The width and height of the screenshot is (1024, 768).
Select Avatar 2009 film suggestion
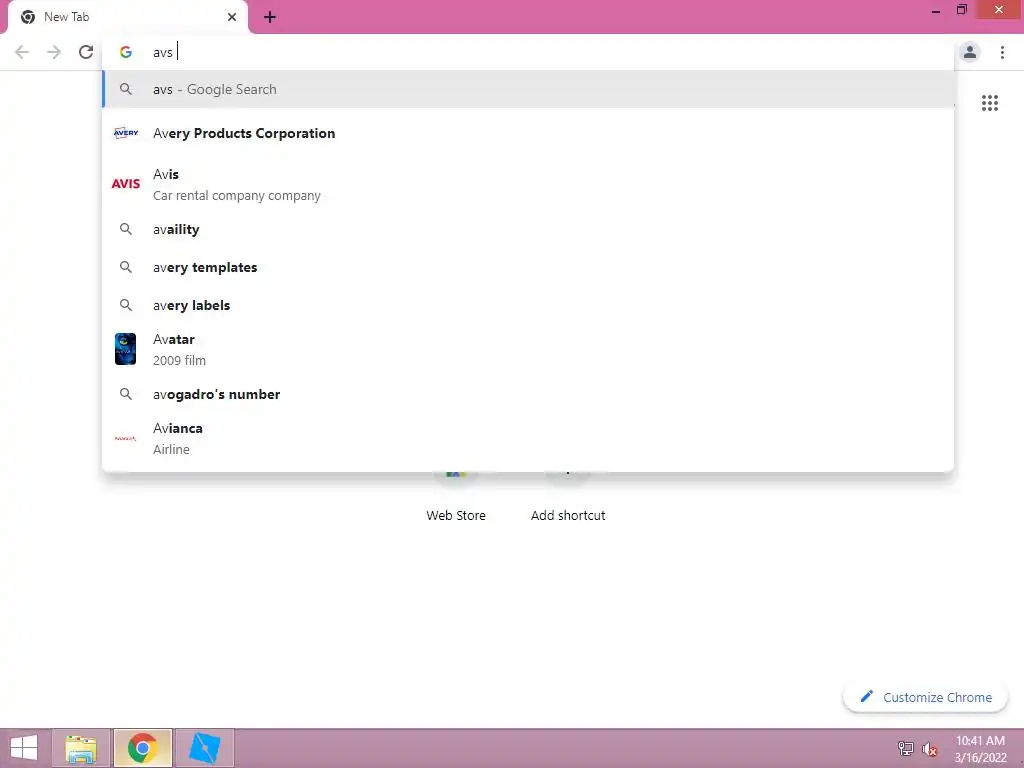[528, 349]
